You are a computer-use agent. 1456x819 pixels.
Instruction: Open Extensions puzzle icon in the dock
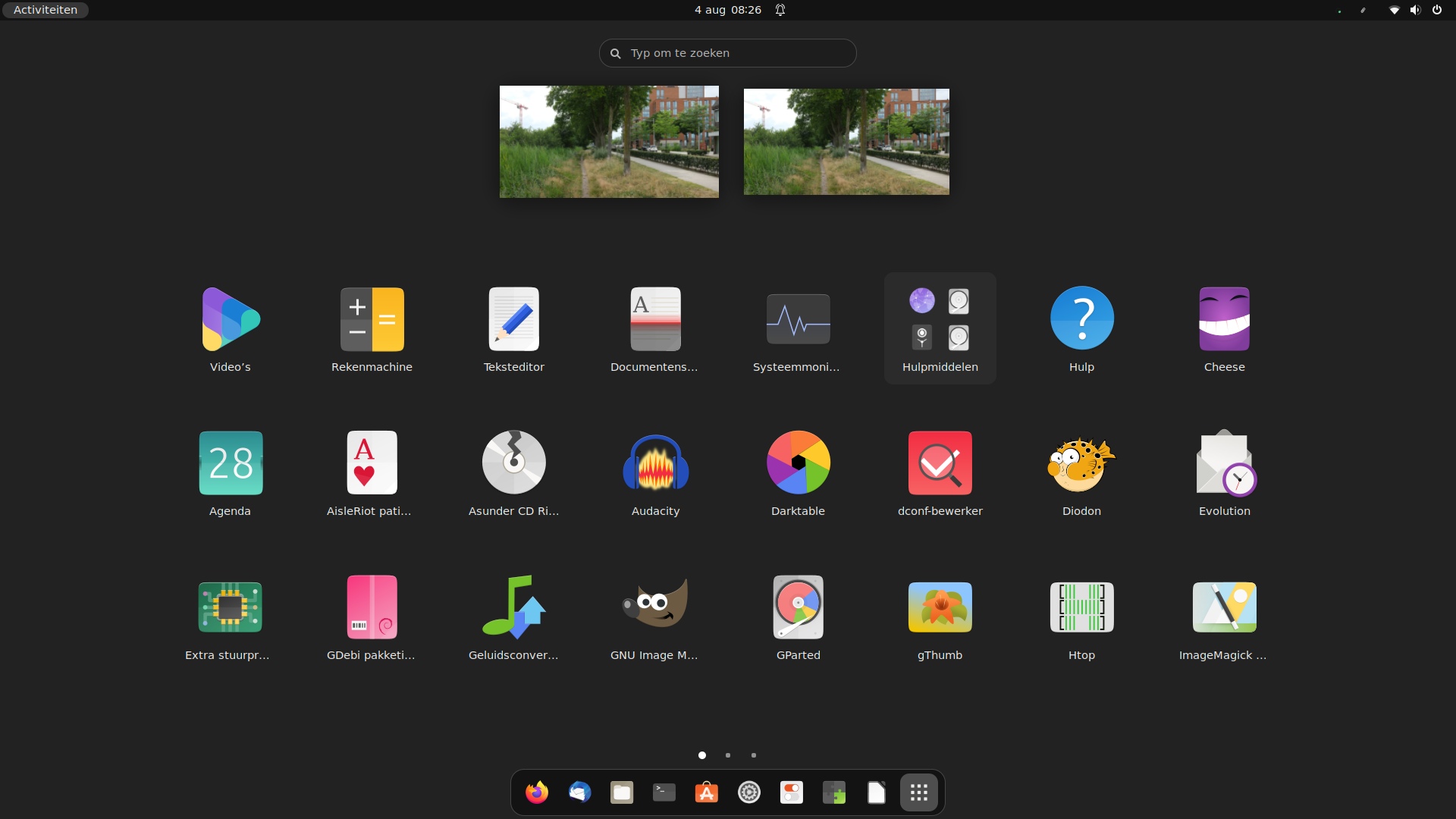pyautogui.click(x=834, y=792)
